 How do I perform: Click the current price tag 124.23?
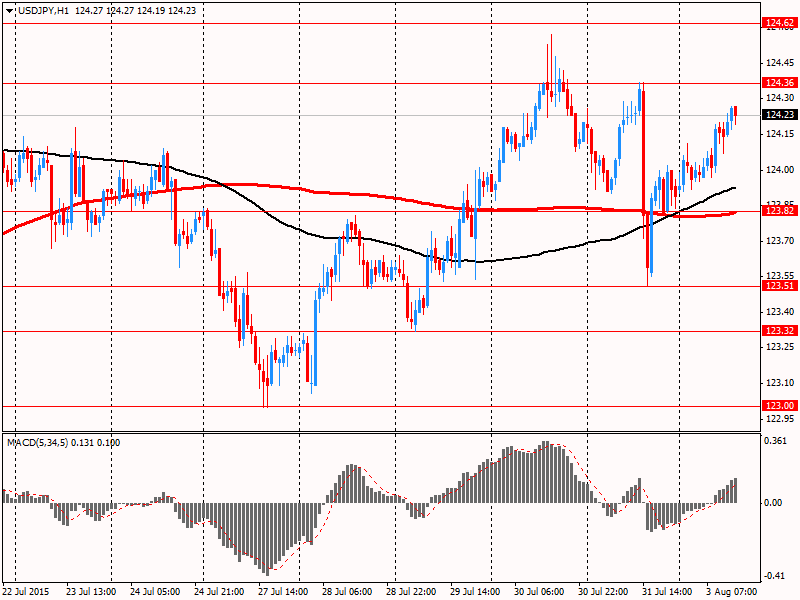(x=779, y=115)
